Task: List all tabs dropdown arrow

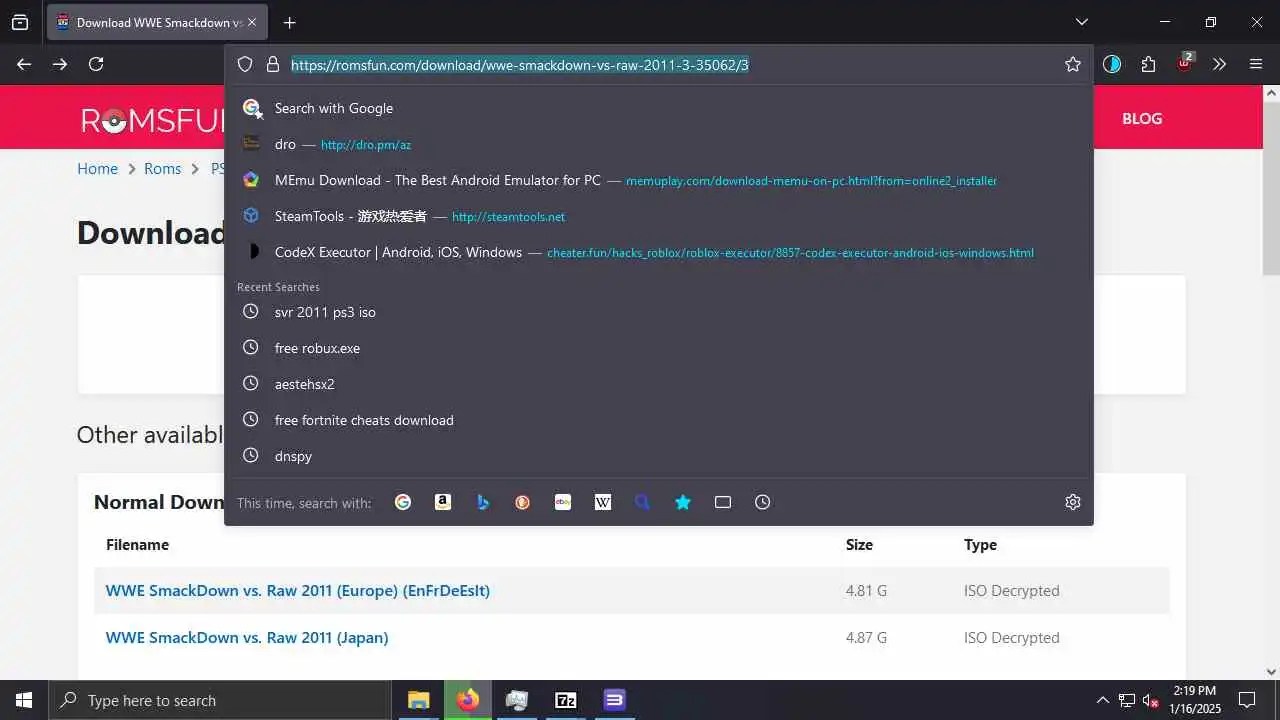Action: pos(1081,22)
